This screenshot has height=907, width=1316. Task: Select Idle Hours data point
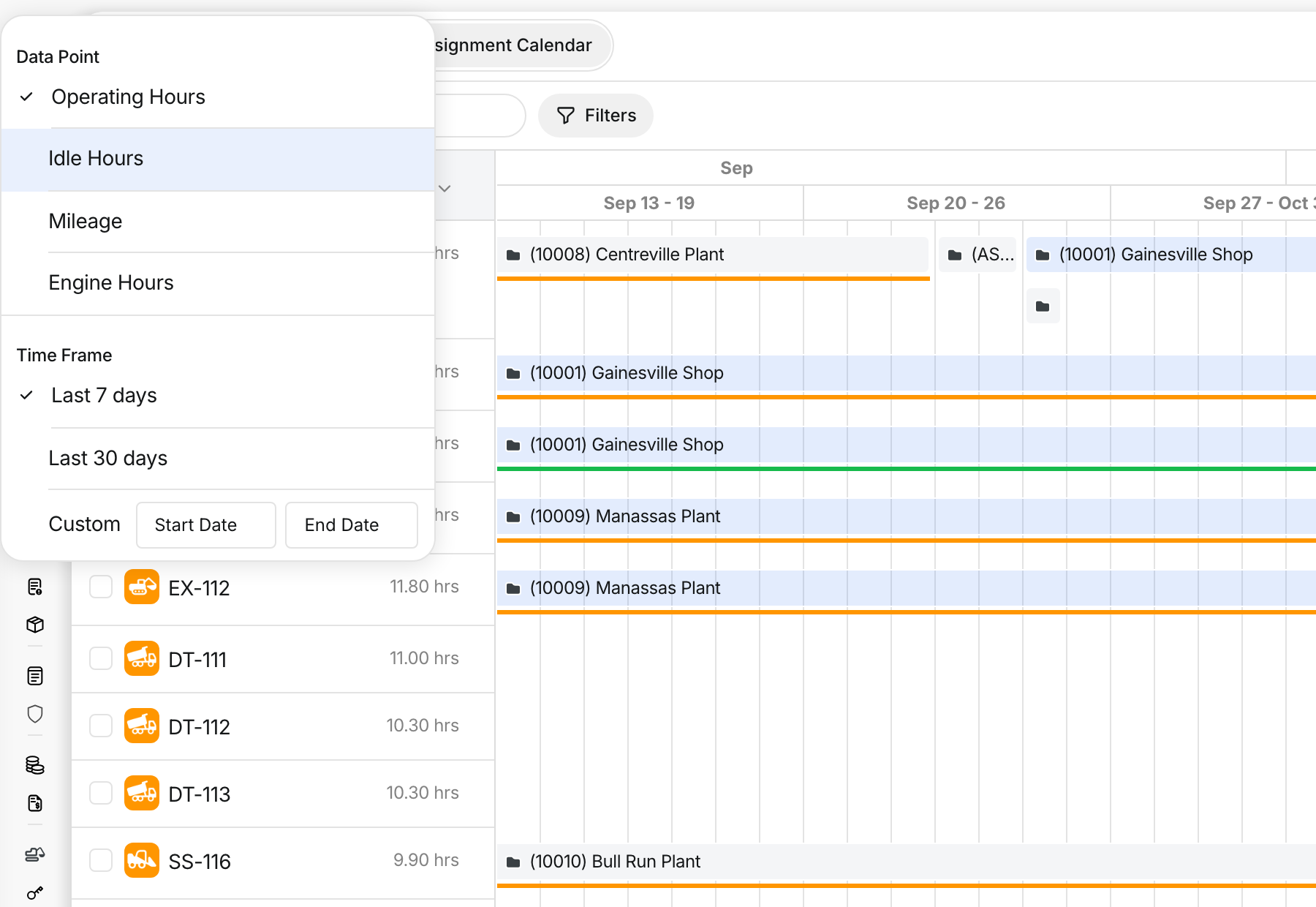click(x=218, y=159)
